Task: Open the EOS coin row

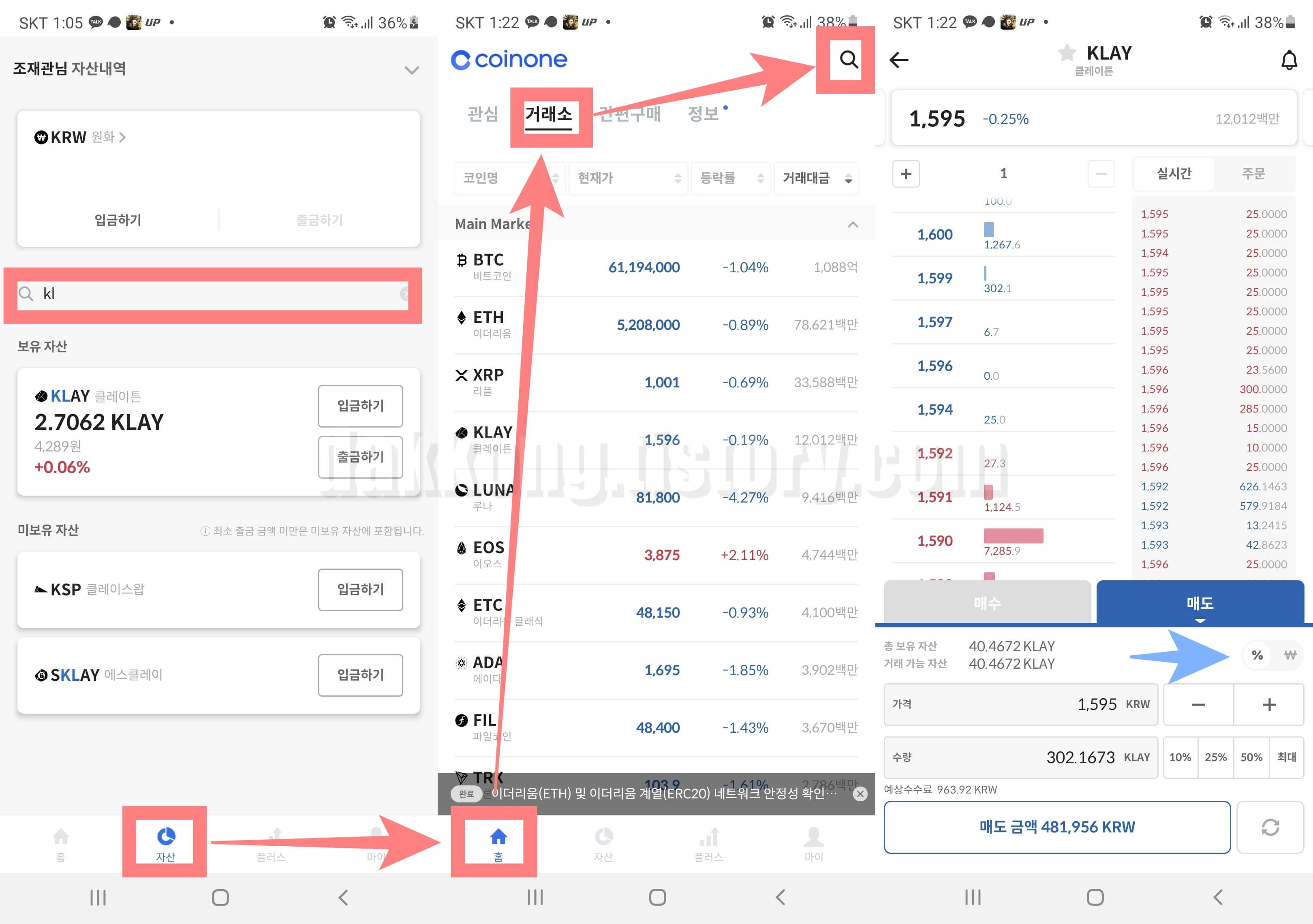Action: 656,555
